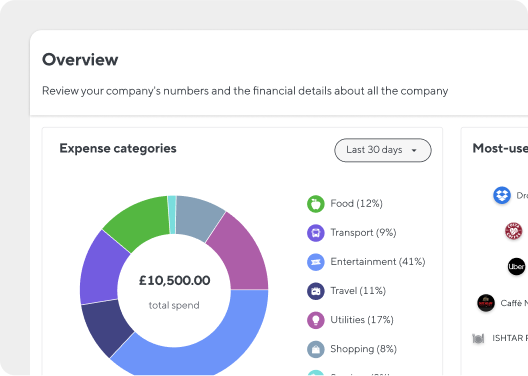
Task: Click the £10,500.00 total spend figure
Action: [174, 280]
